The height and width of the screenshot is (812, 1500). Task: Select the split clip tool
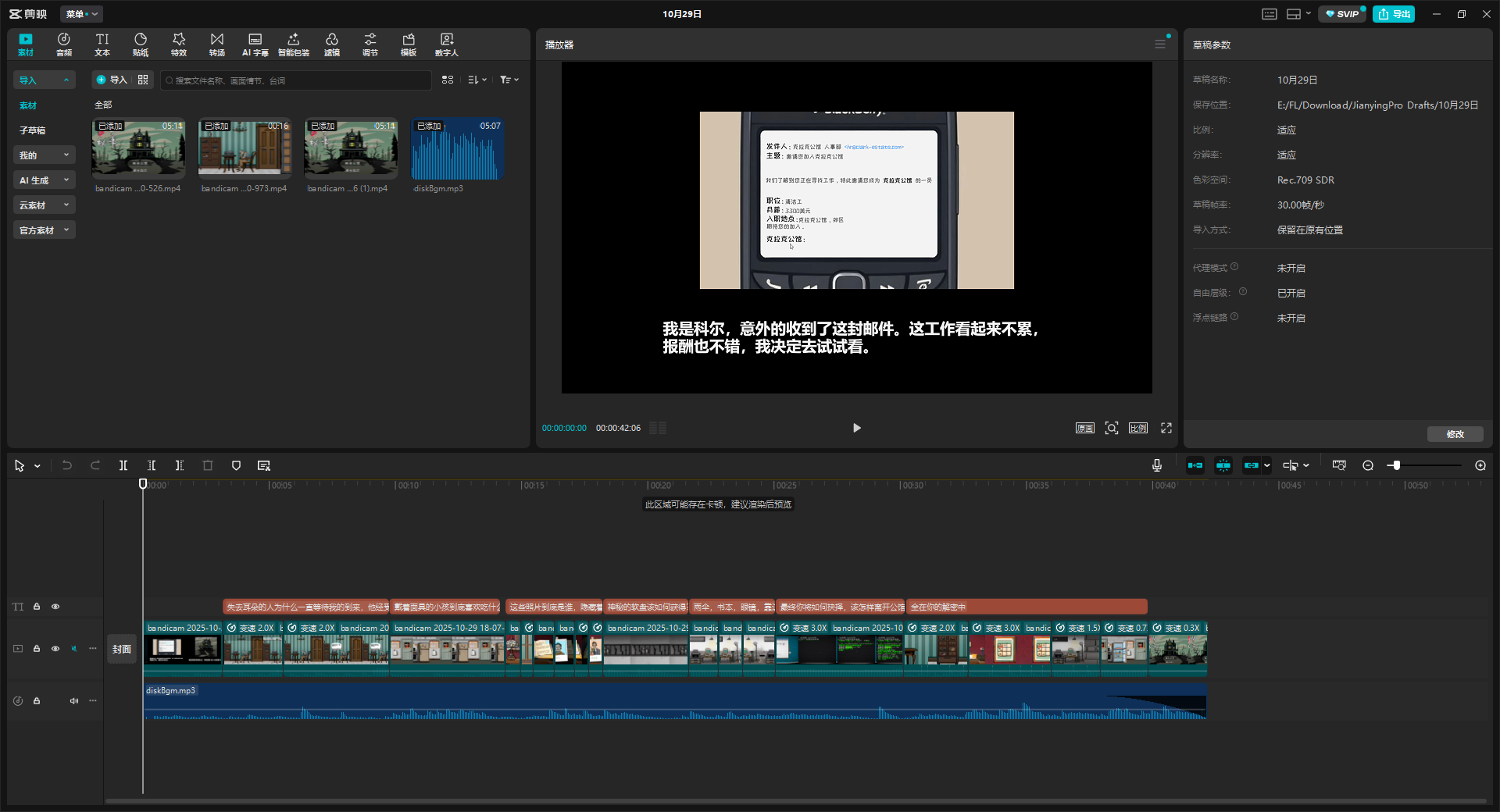pyautogui.click(x=123, y=465)
